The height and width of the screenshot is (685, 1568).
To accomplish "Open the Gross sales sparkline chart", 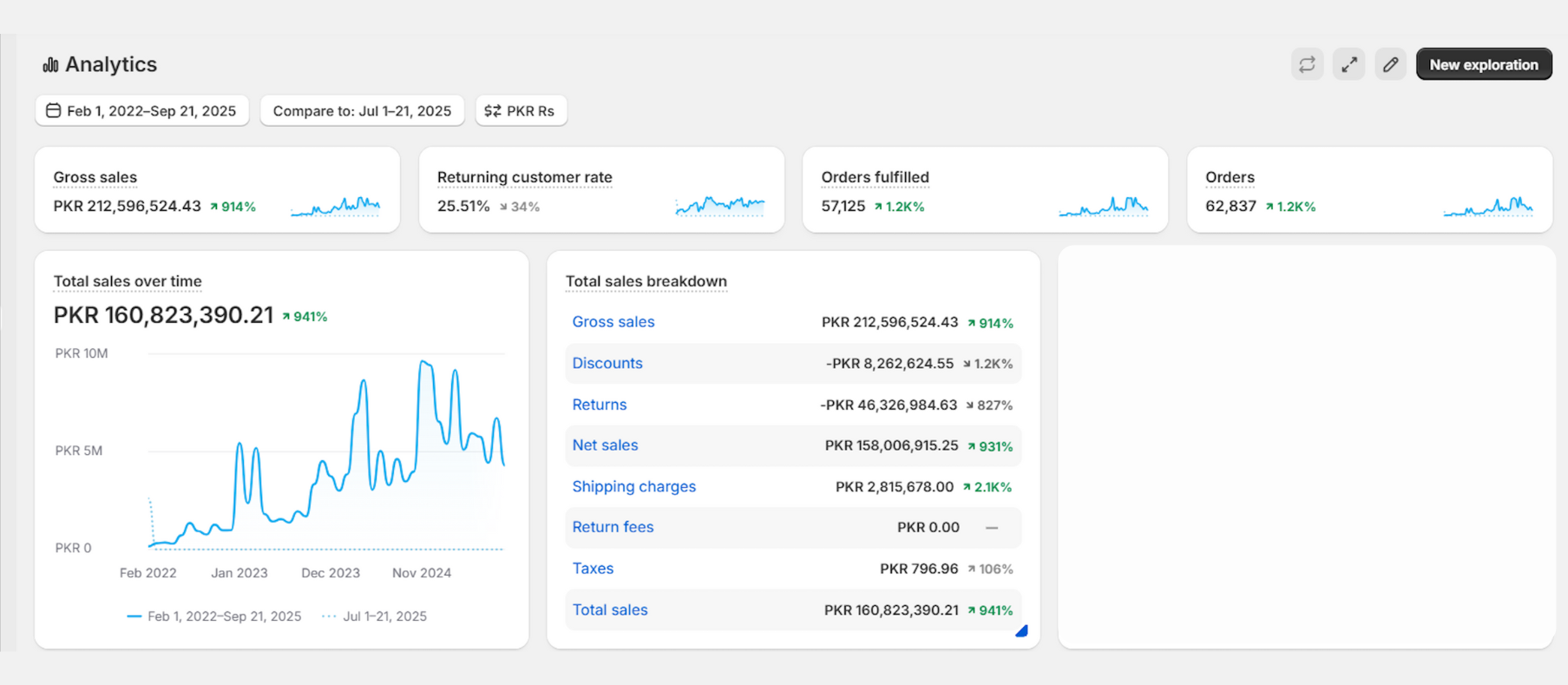I will [x=335, y=207].
